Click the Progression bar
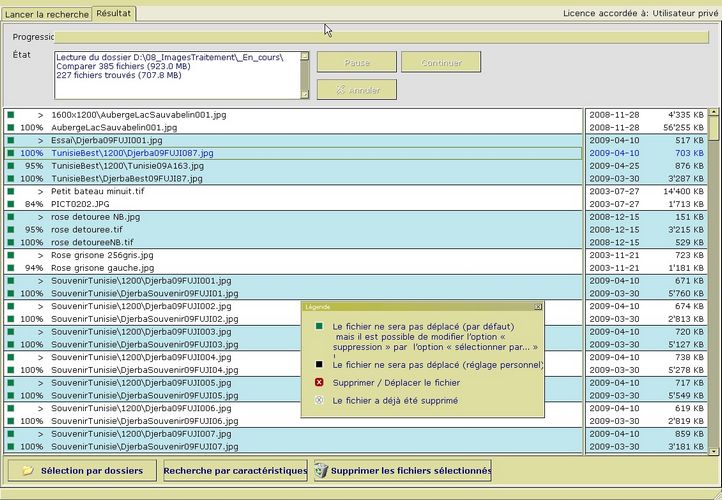 (x=380, y=37)
